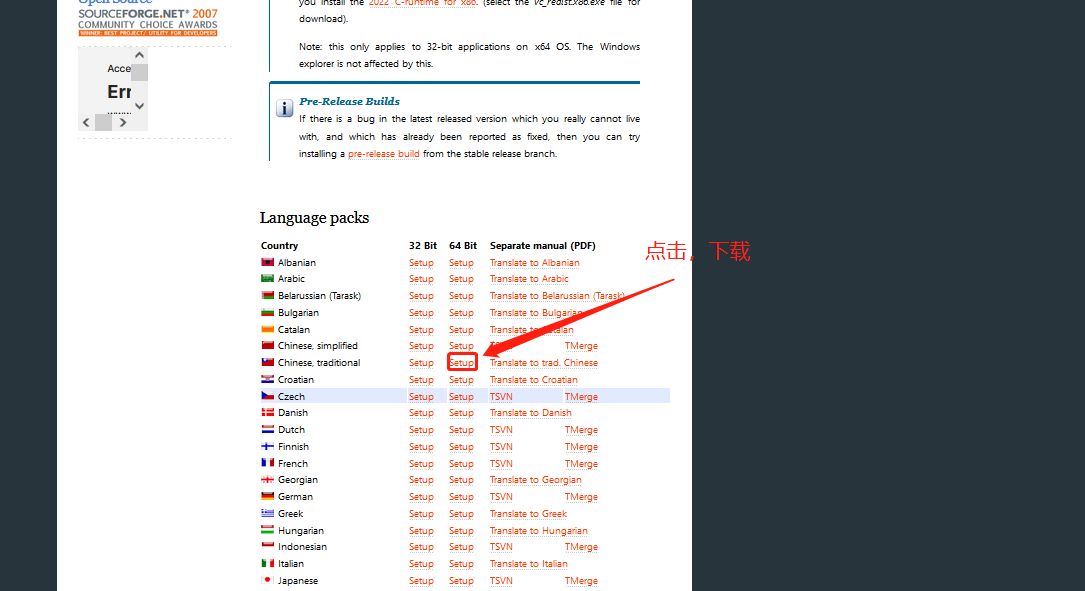Image resolution: width=1085 pixels, height=591 pixels.
Task: Open the pre-release build link
Action: pos(383,154)
